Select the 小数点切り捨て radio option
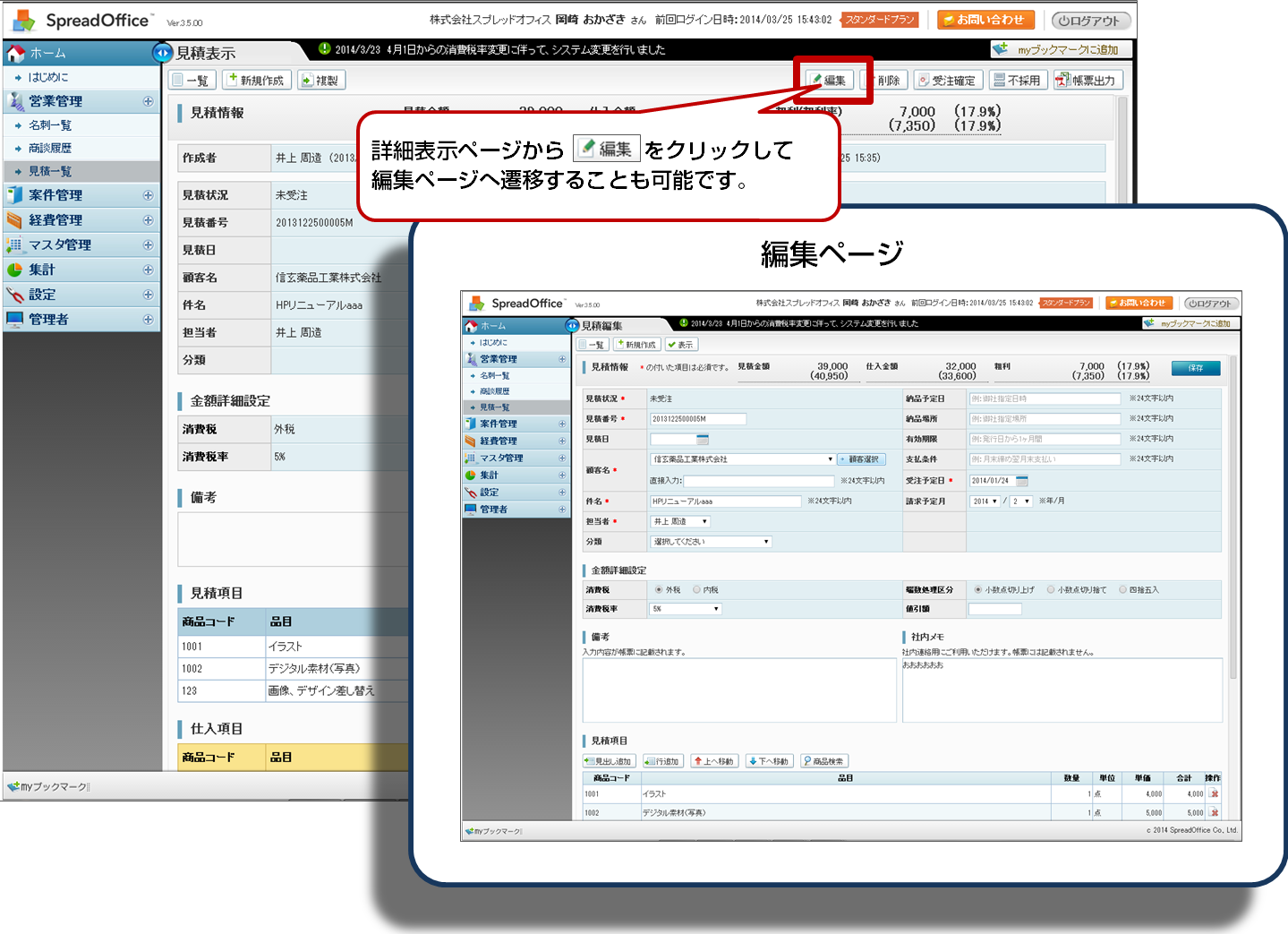 (1051, 590)
